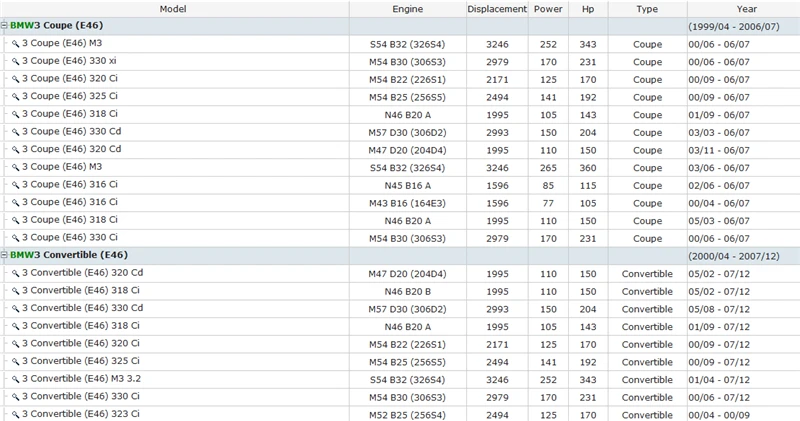Screen dimensions: 800x421
Task: Click magnifier icon for Convertible 320 Ci row
Action: [15, 344]
